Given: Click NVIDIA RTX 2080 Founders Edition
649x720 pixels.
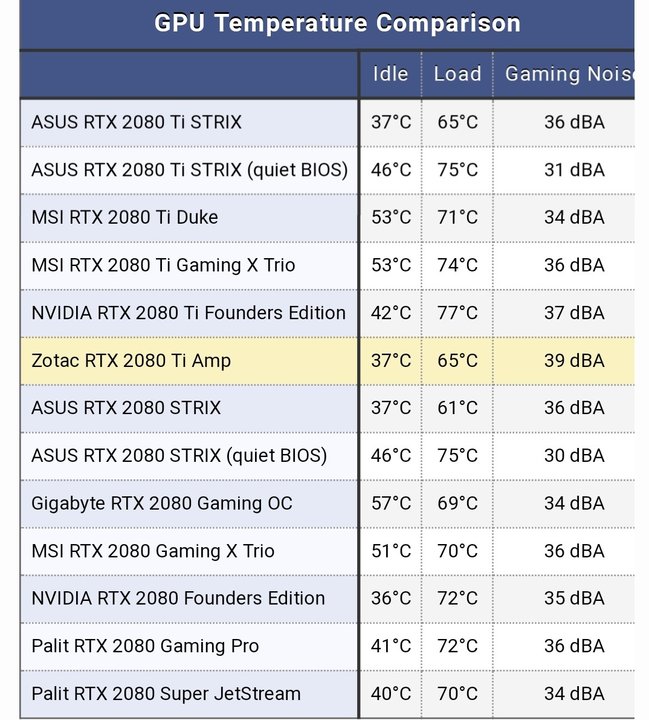Looking at the screenshot, I should pos(178,598).
